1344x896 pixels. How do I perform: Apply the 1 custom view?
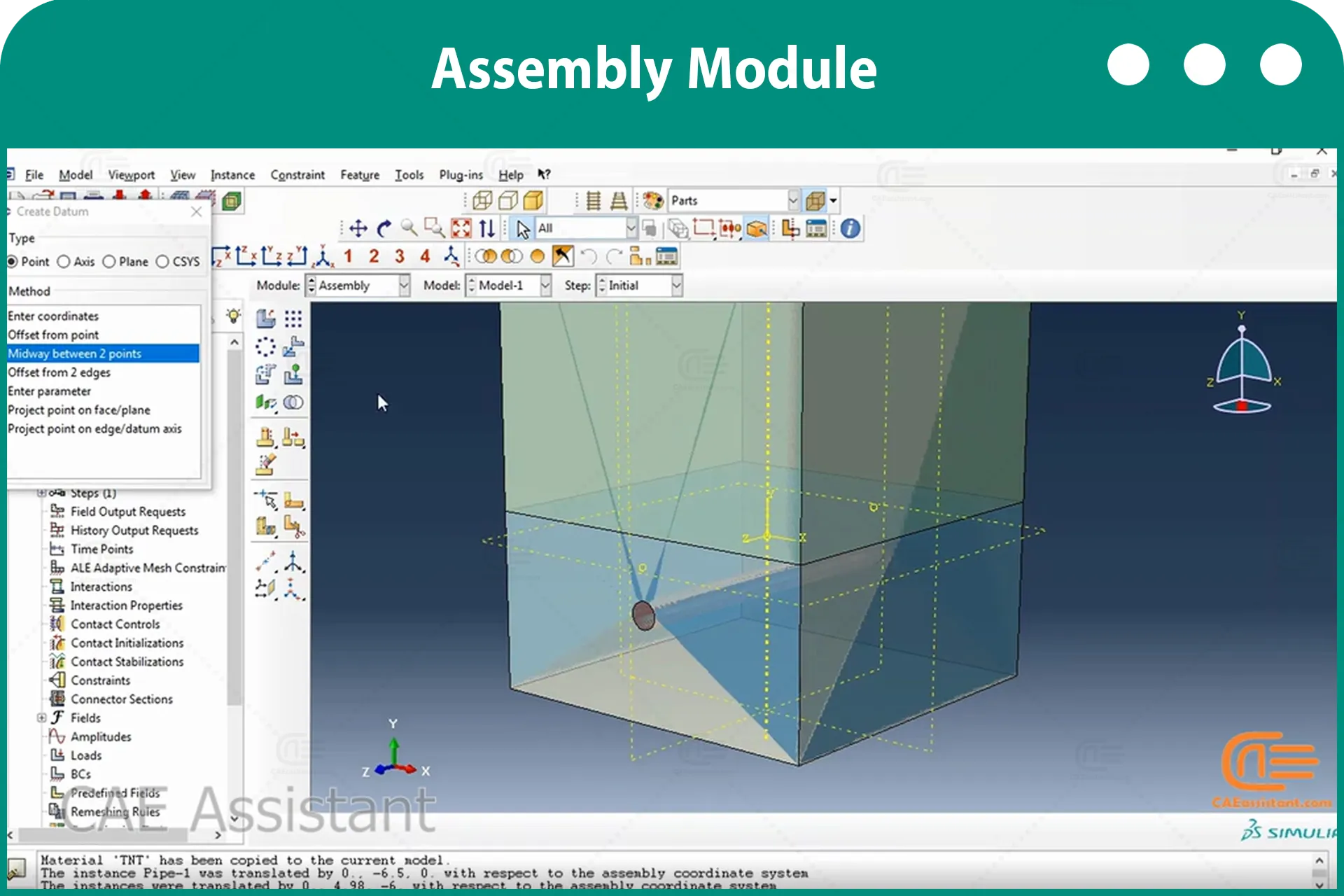[x=348, y=256]
